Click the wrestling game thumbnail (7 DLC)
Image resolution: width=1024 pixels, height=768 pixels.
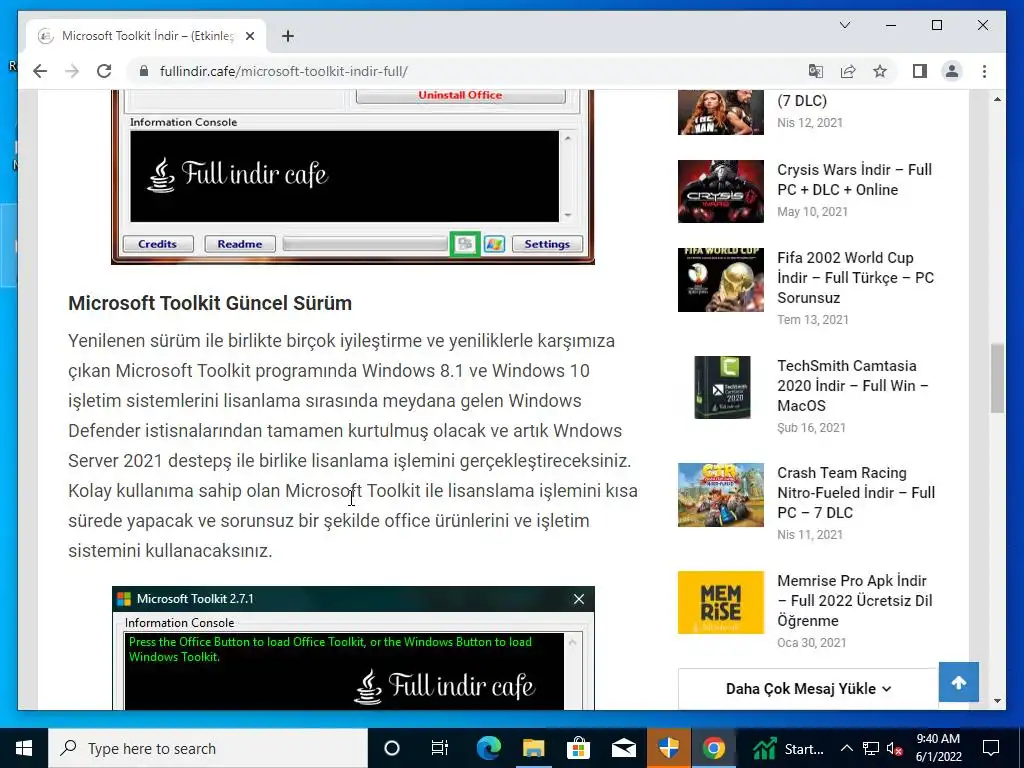tap(720, 112)
